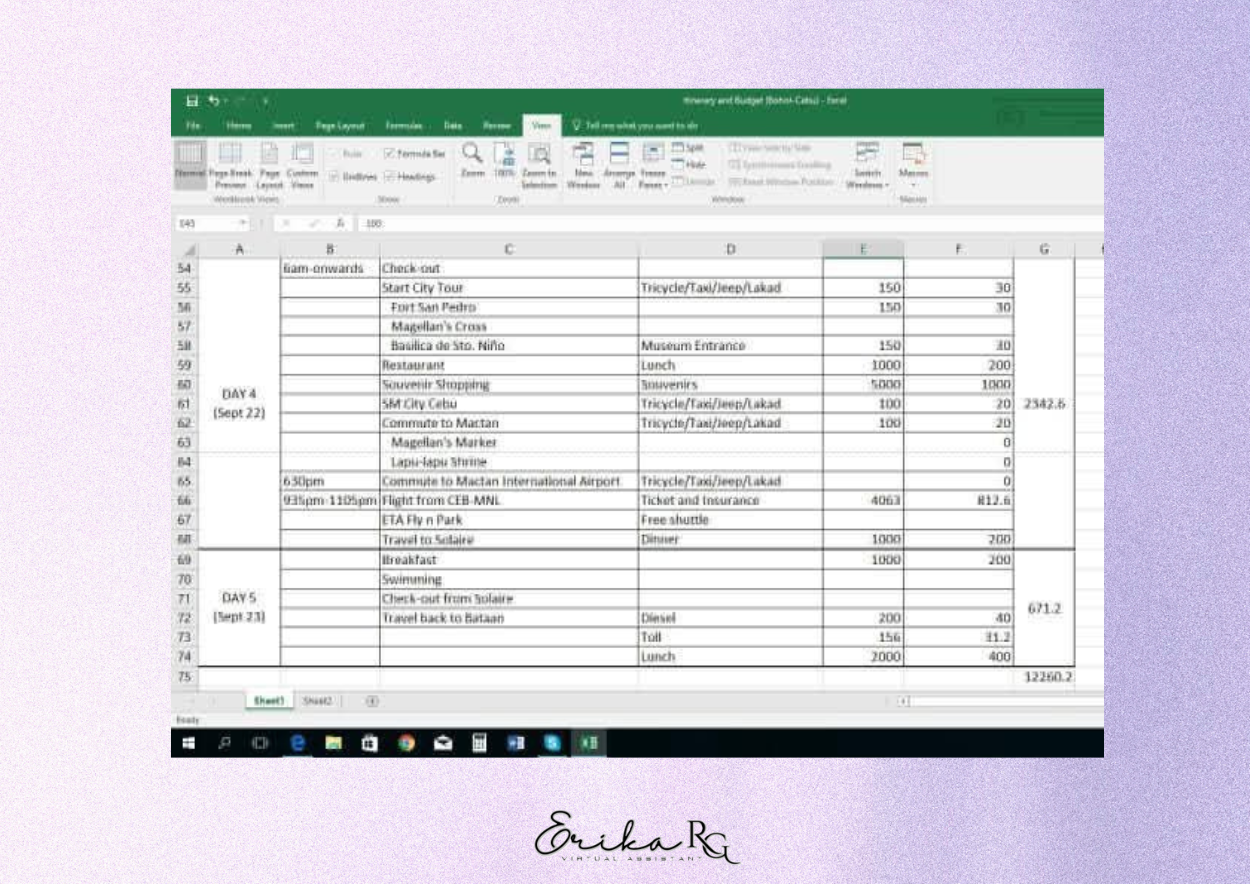Image resolution: width=1250 pixels, height=884 pixels.
Task: Open Microsoft Store from taskbar
Action: (x=369, y=743)
